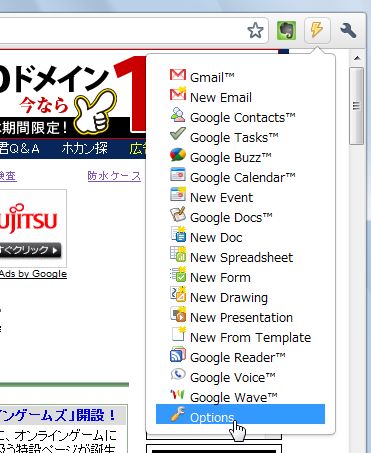Click the Fujitsu ad banner

33,228
